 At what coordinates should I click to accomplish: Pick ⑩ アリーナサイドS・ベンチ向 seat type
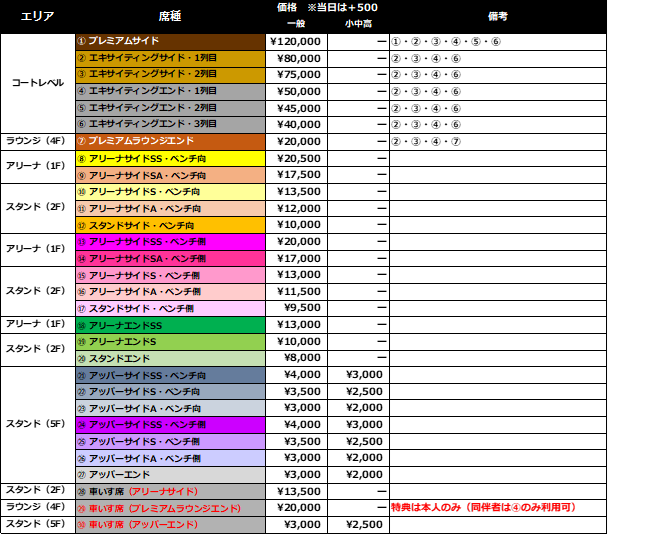click(170, 192)
